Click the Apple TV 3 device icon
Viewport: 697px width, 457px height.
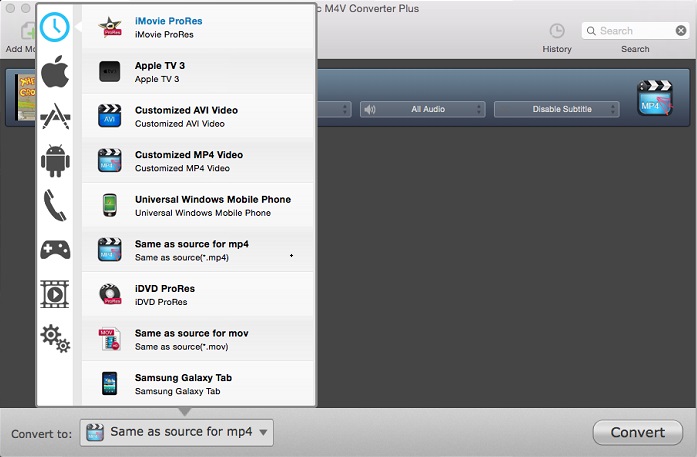tap(110, 72)
